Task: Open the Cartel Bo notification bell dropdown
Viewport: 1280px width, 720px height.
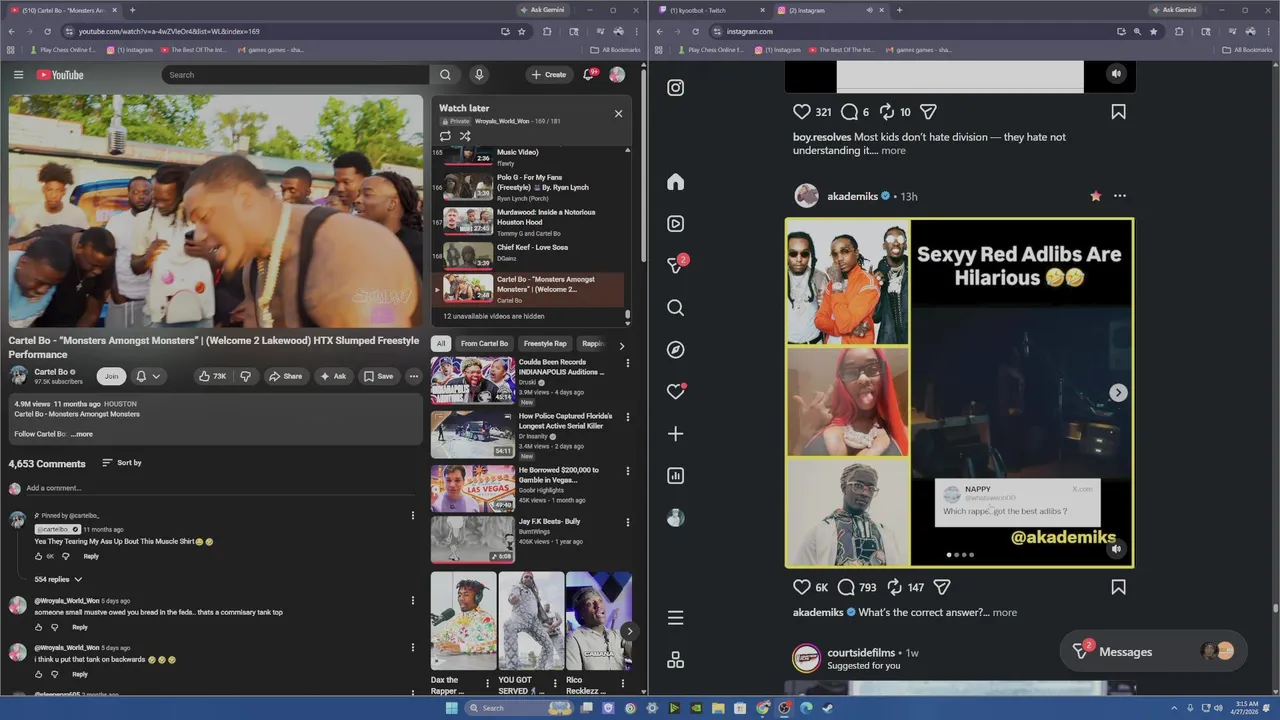Action: [147, 376]
